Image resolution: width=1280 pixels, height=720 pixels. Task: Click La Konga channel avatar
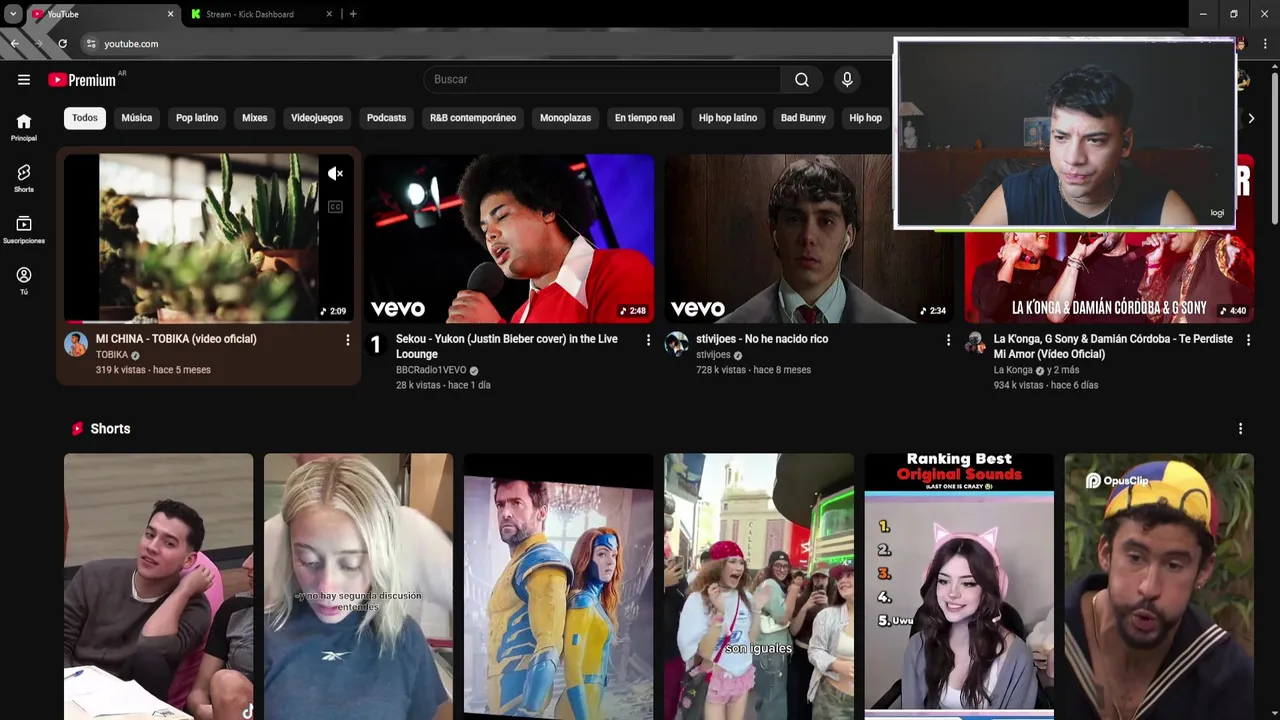pyautogui.click(x=975, y=344)
